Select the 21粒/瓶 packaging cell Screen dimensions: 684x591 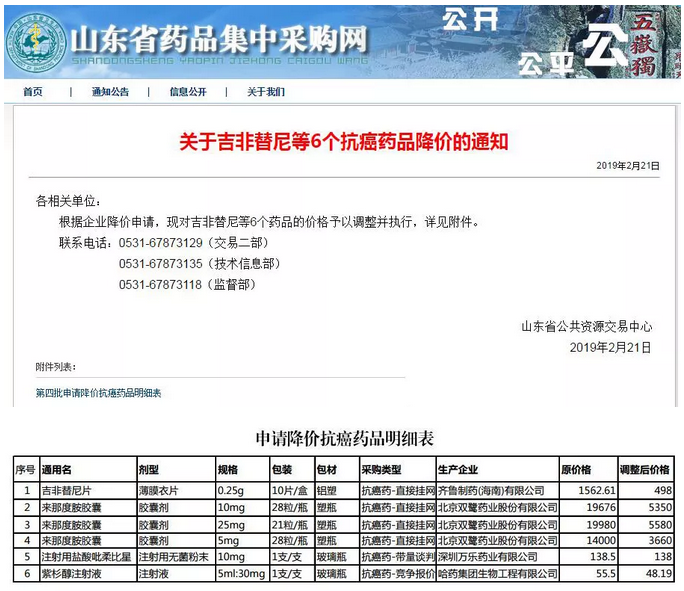pyautogui.click(x=292, y=524)
